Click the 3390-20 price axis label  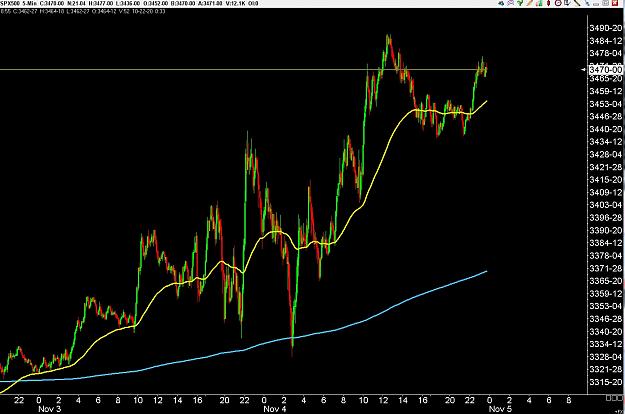pos(606,231)
